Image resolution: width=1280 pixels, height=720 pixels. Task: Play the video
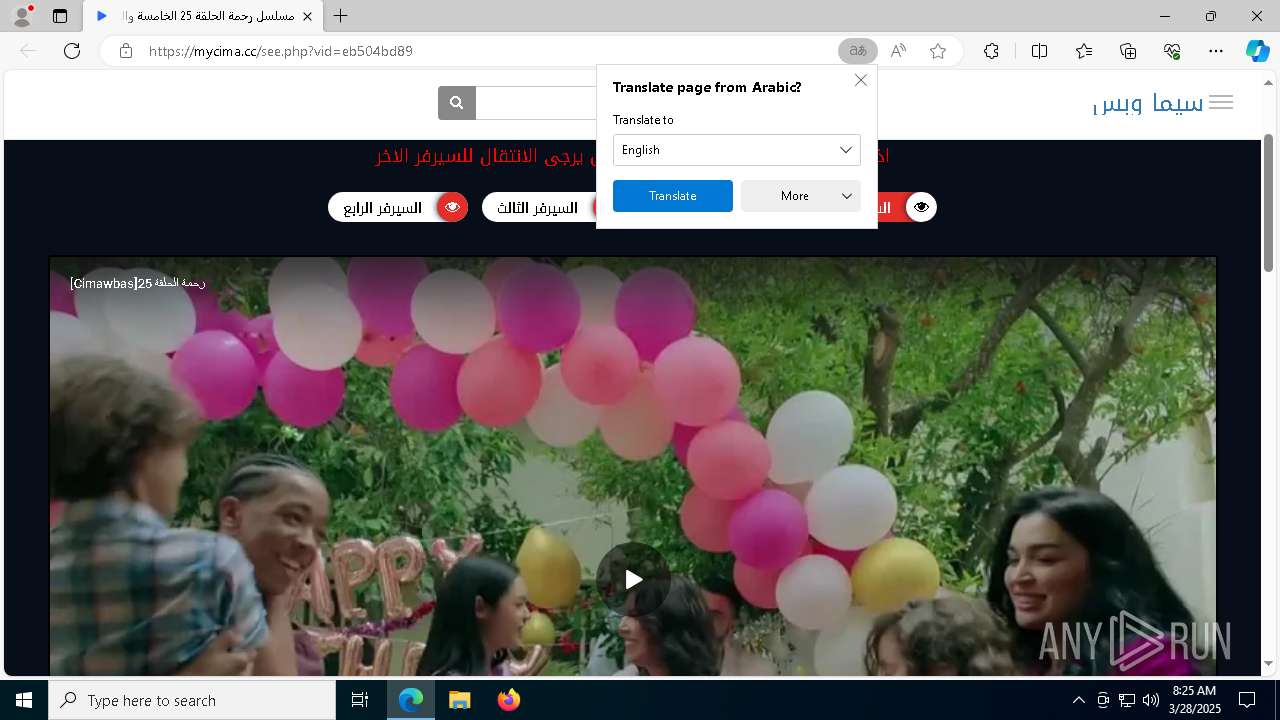(x=633, y=579)
